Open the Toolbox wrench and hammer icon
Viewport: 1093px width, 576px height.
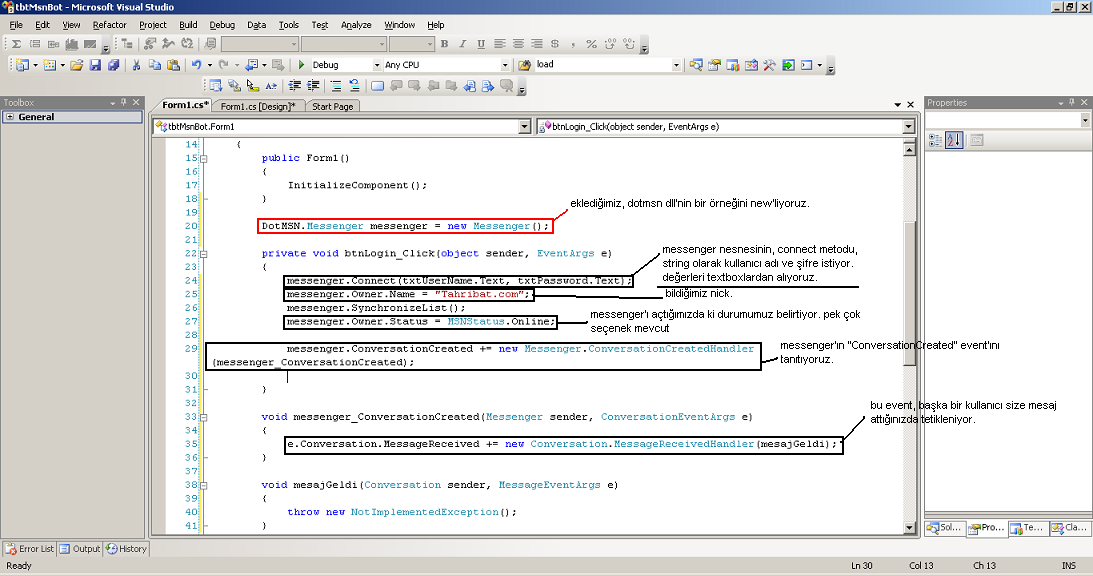(x=769, y=65)
